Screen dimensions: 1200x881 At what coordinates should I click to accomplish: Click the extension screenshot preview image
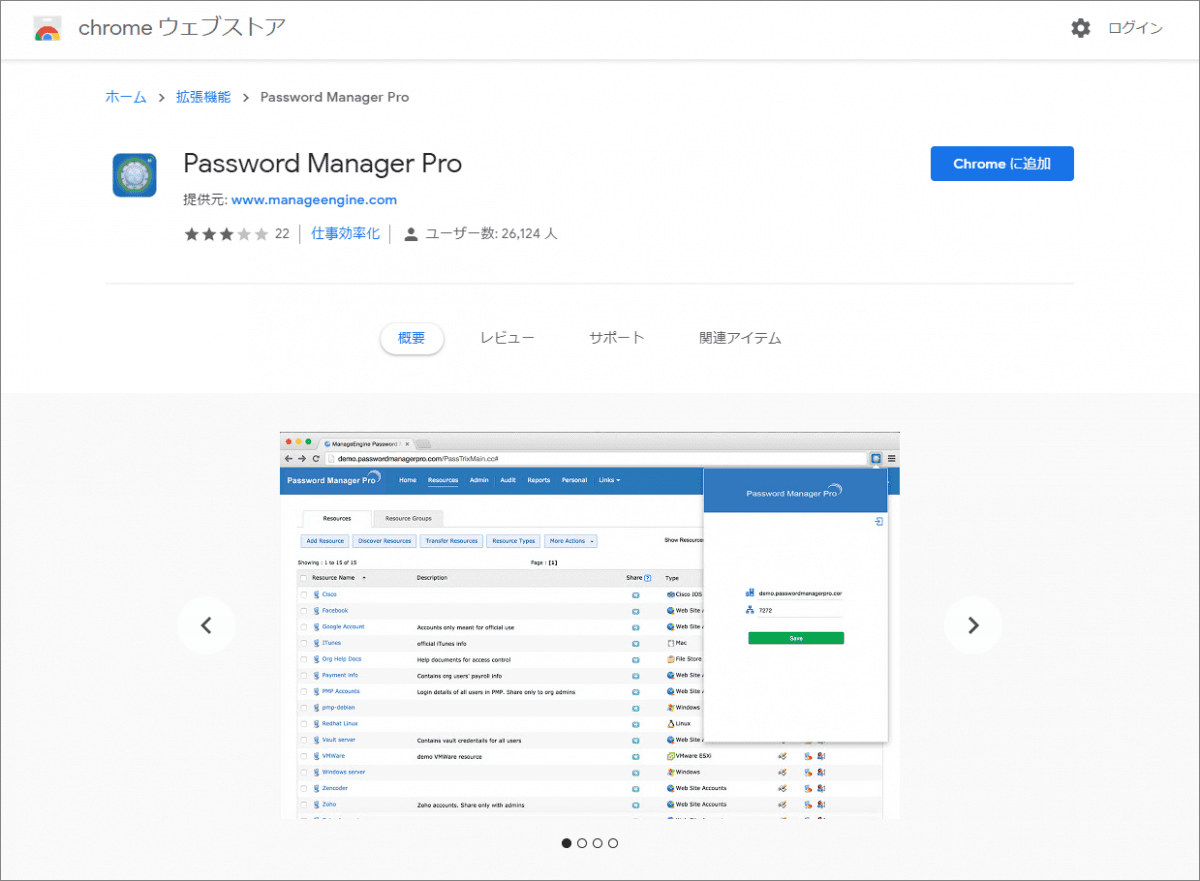click(x=589, y=626)
